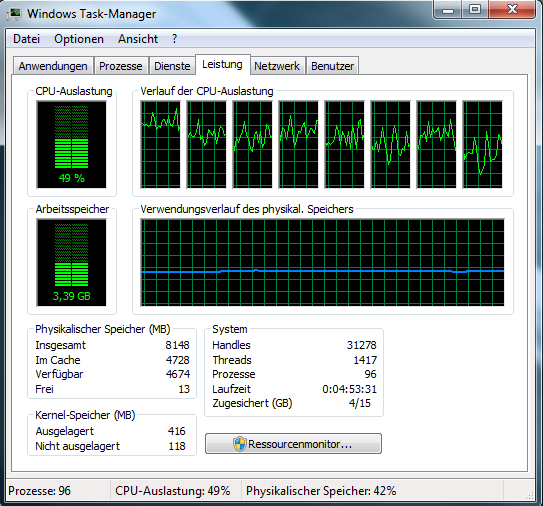Click status bar text Prozesse: 96
The height and width of the screenshot is (506, 543).
click(x=39, y=491)
